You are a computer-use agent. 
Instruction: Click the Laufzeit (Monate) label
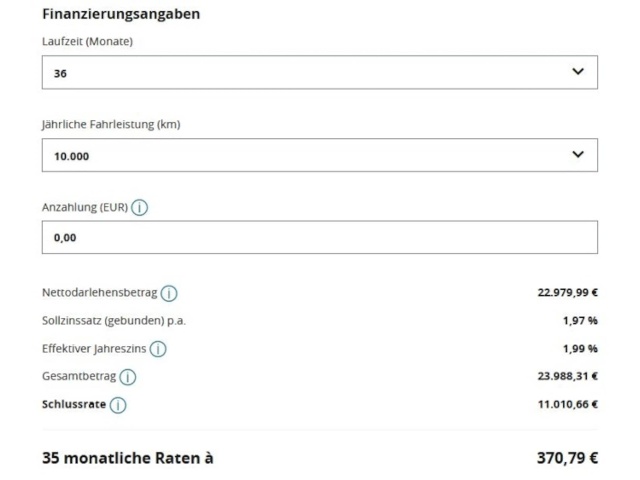(87, 42)
